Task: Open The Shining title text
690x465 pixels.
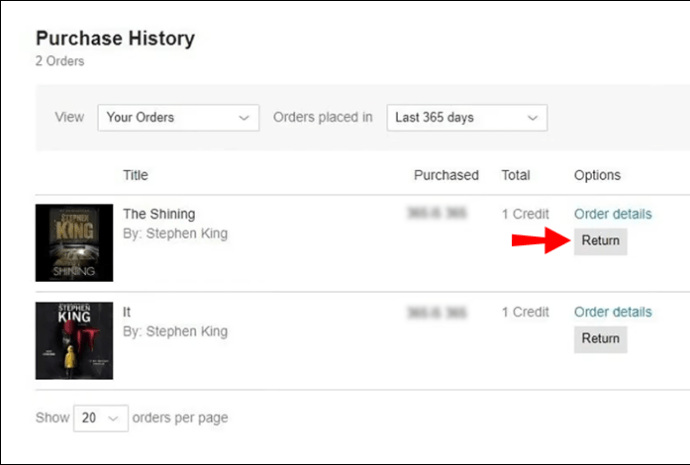Action: click(x=159, y=214)
